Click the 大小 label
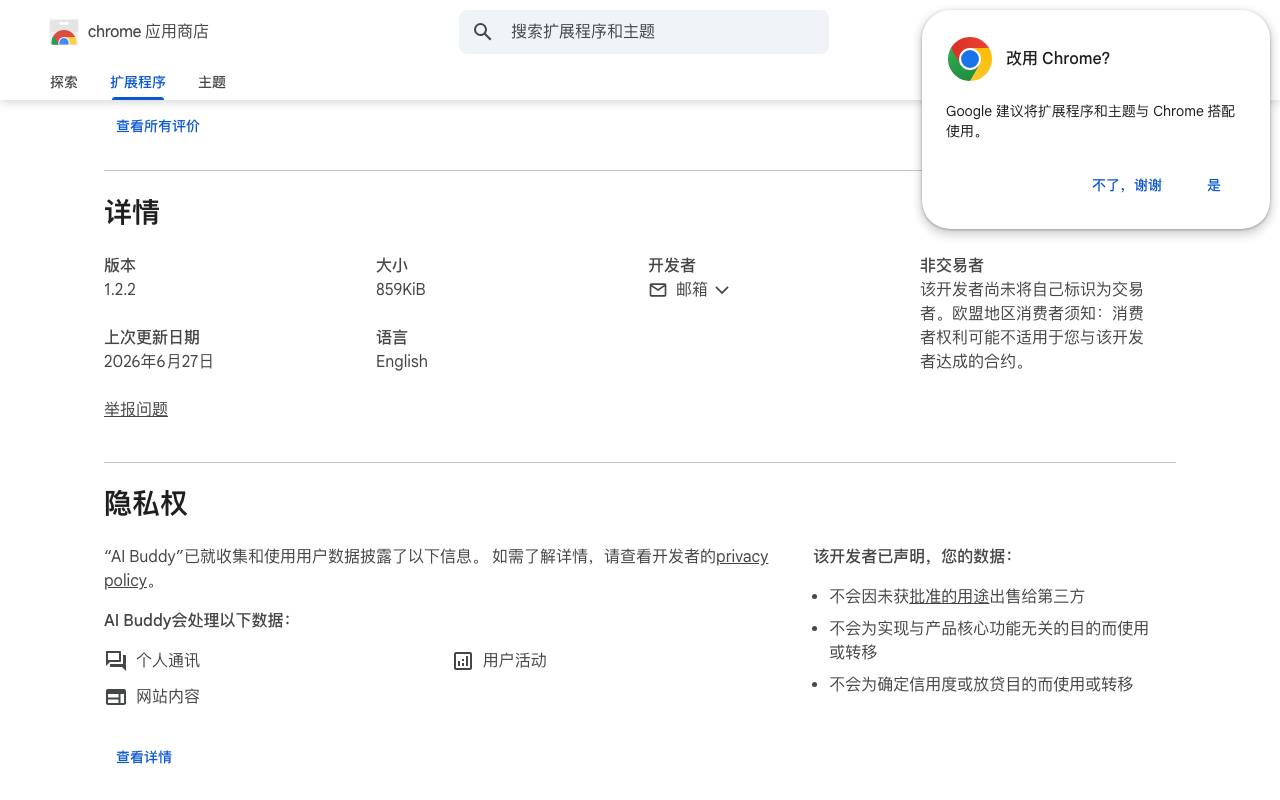The width and height of the screenshot is (1280, 800). (392, 266)
